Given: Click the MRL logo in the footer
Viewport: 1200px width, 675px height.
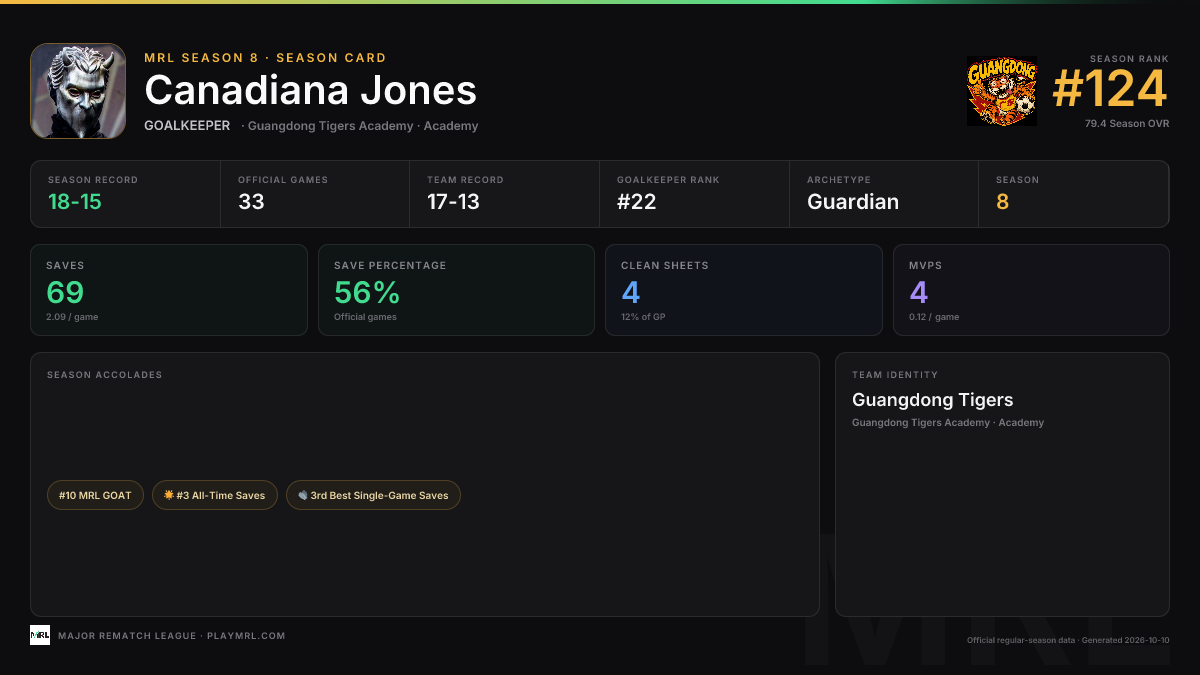Looking at the screenshot, I should click(x=40, y=635).
